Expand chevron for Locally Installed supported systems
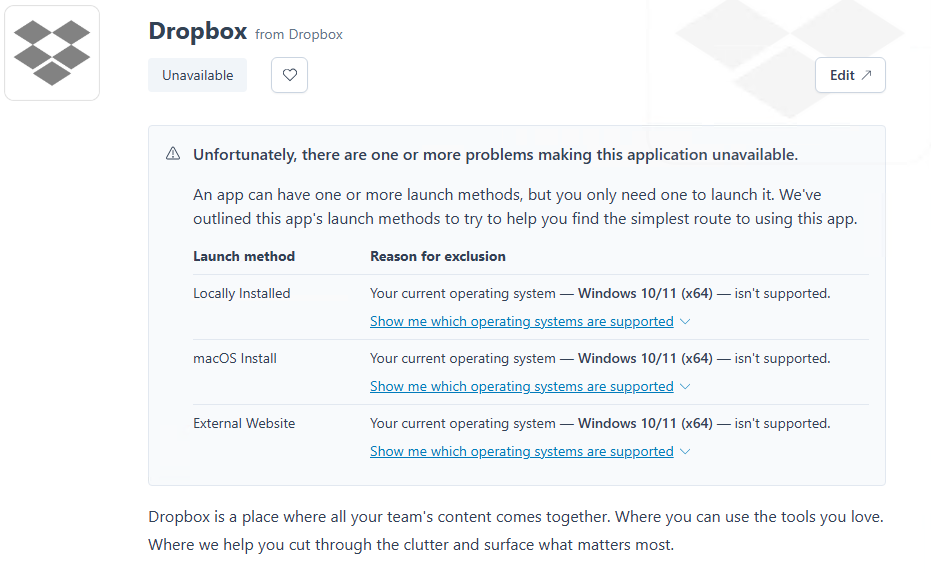Viewport: 931px width, 573px height. 685,322
